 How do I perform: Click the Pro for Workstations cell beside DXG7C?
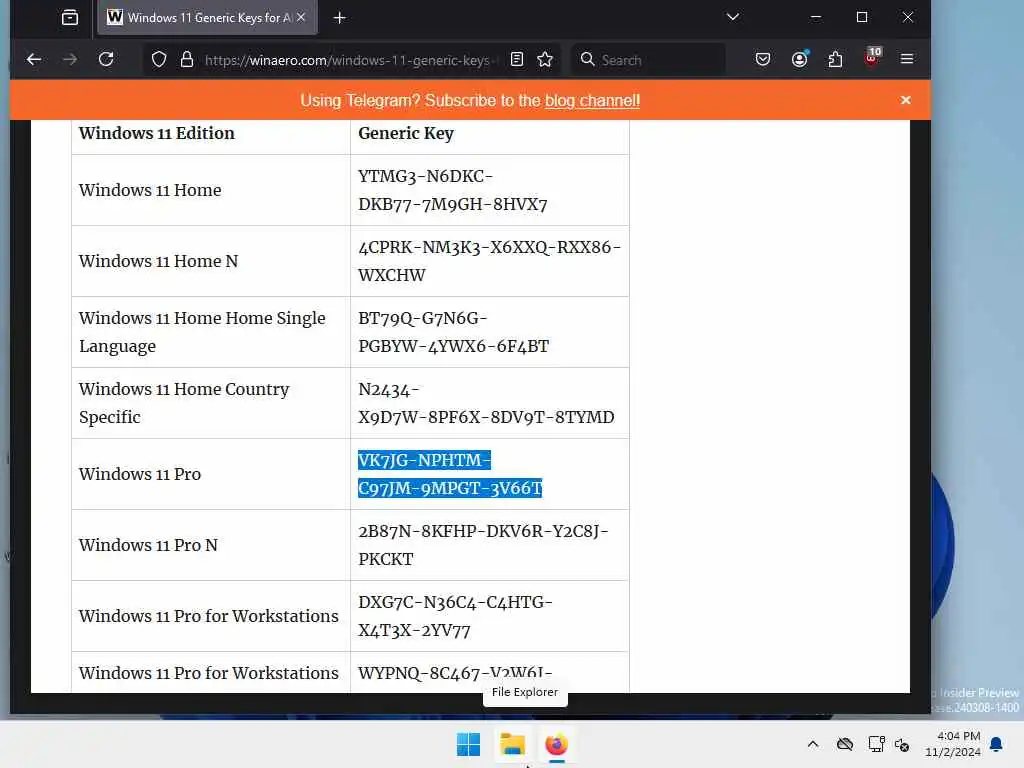[209, 616]
